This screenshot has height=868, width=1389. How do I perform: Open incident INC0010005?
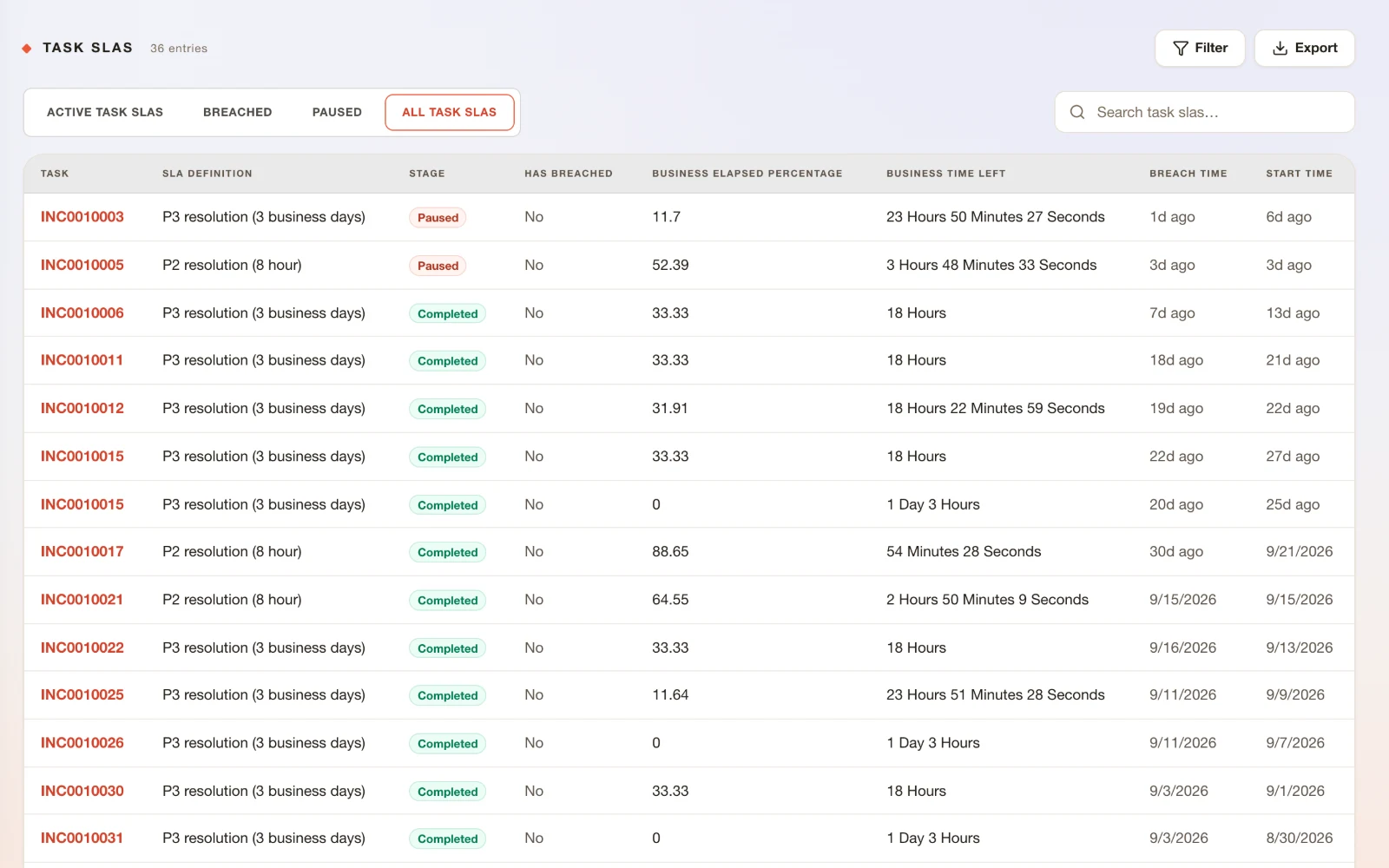(82, 265)
